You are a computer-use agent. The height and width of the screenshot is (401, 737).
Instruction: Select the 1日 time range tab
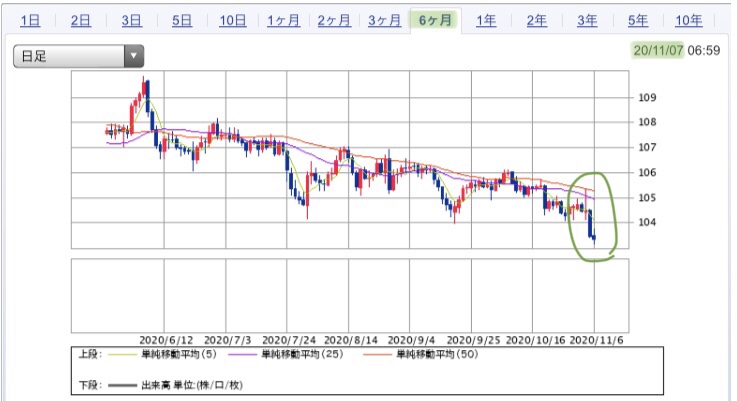30,21
